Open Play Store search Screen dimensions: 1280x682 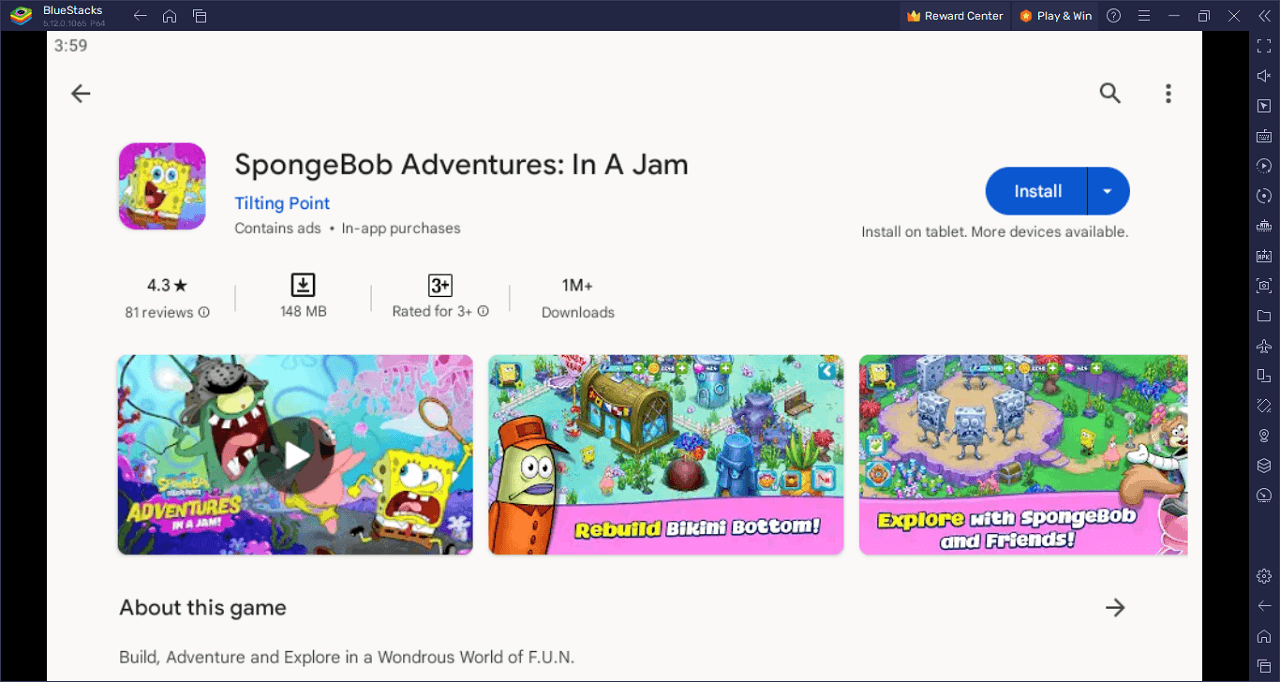(1110, 93)
